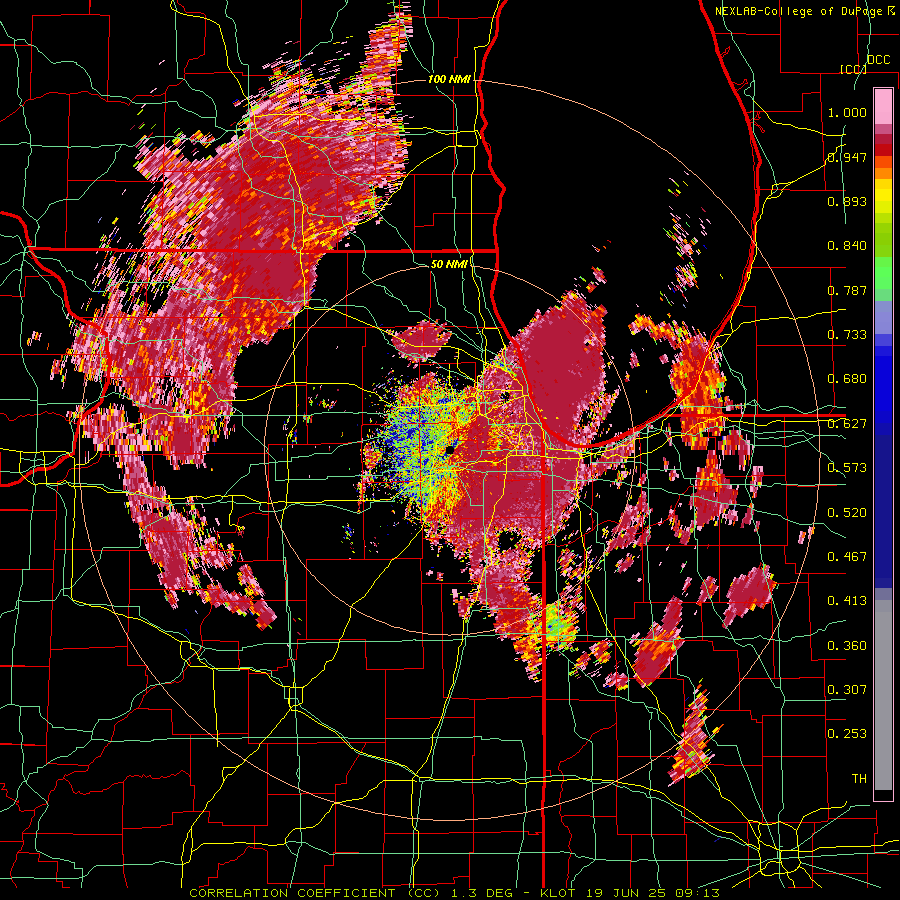Pick the bright green swatch beside 0.787
The image size is (900, 900).
[883, 274]
